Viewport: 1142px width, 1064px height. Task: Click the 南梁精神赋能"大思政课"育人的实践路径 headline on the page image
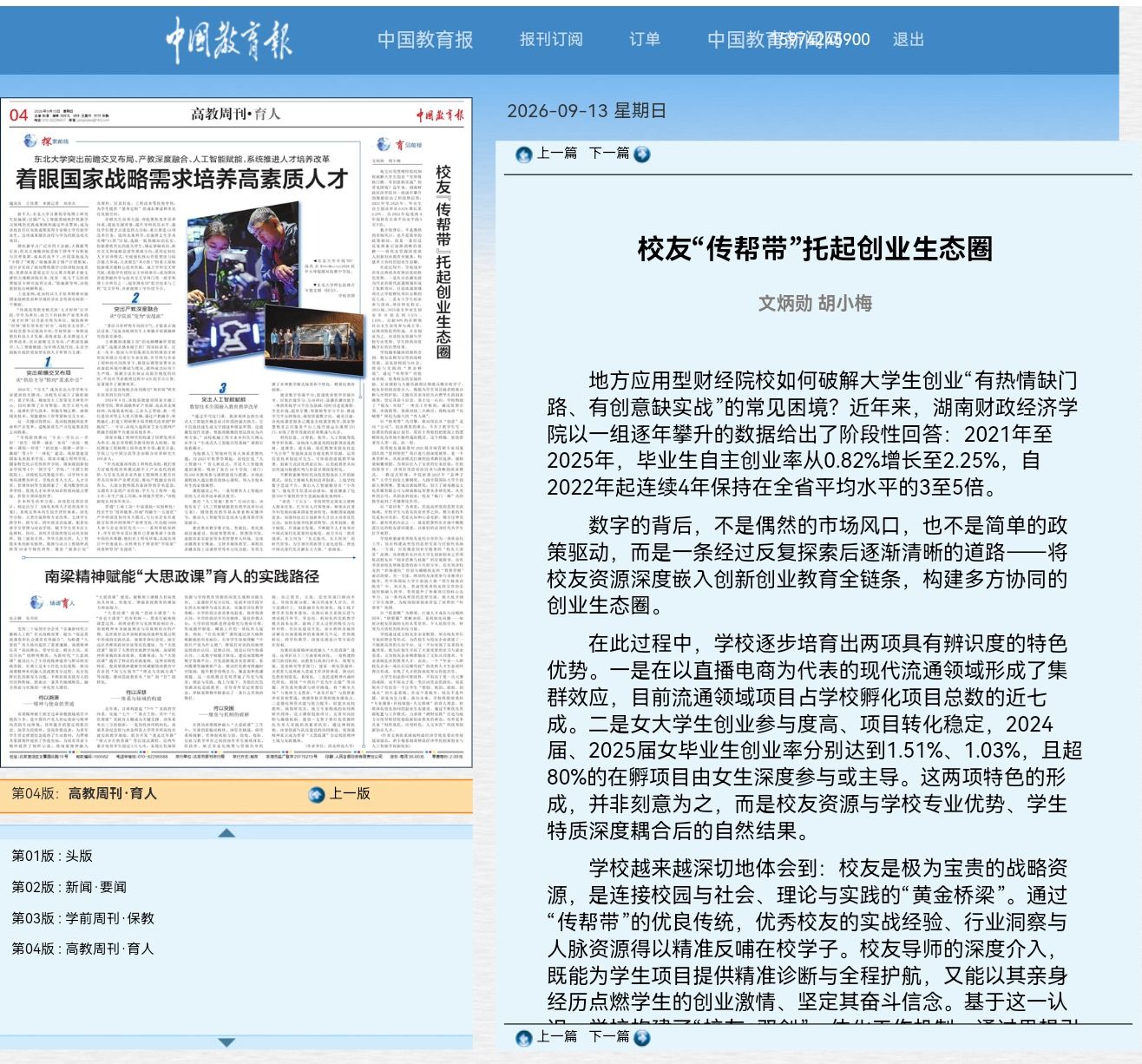[x=182, y=576]
